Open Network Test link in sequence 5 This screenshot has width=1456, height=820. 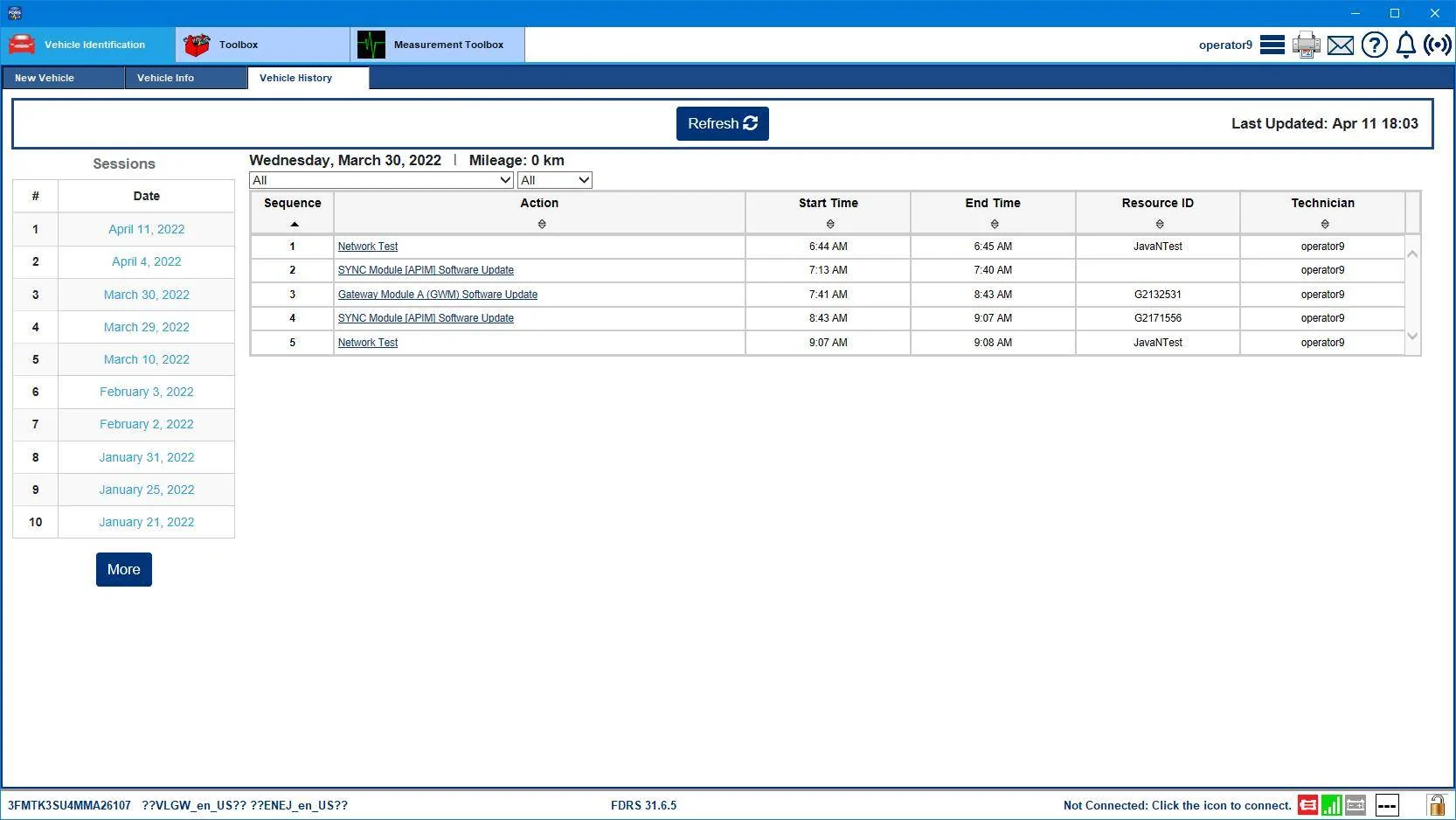[x=368, y=343]
